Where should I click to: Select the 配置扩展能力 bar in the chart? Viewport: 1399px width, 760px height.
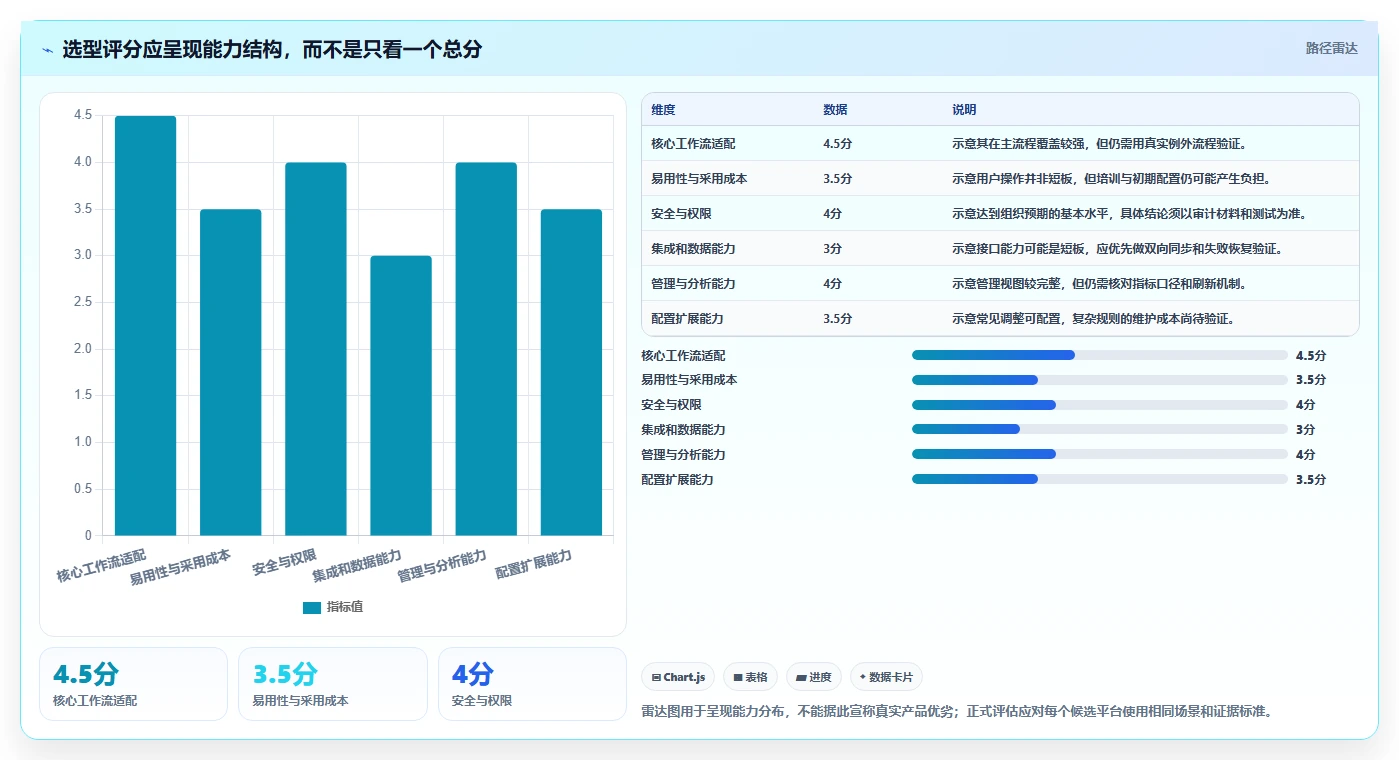571,373
